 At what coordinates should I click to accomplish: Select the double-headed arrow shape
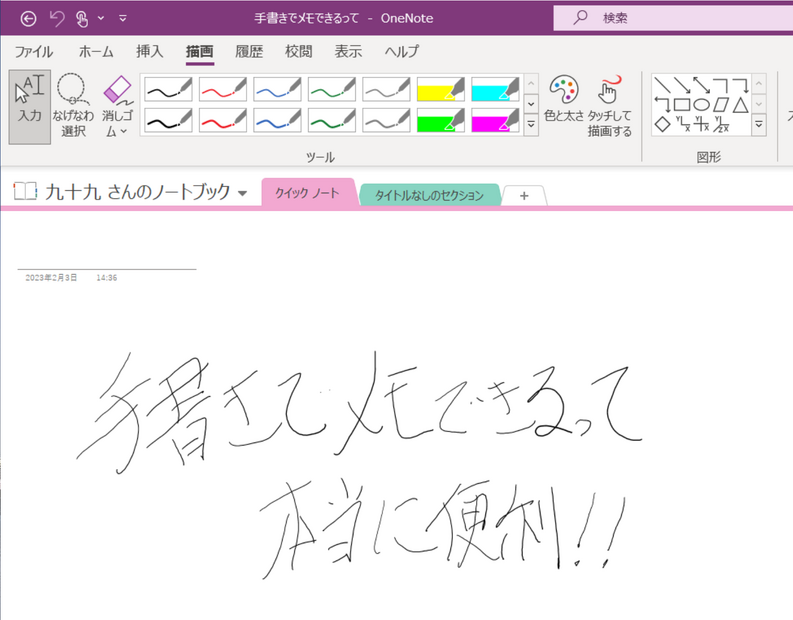tap(701, 85)
